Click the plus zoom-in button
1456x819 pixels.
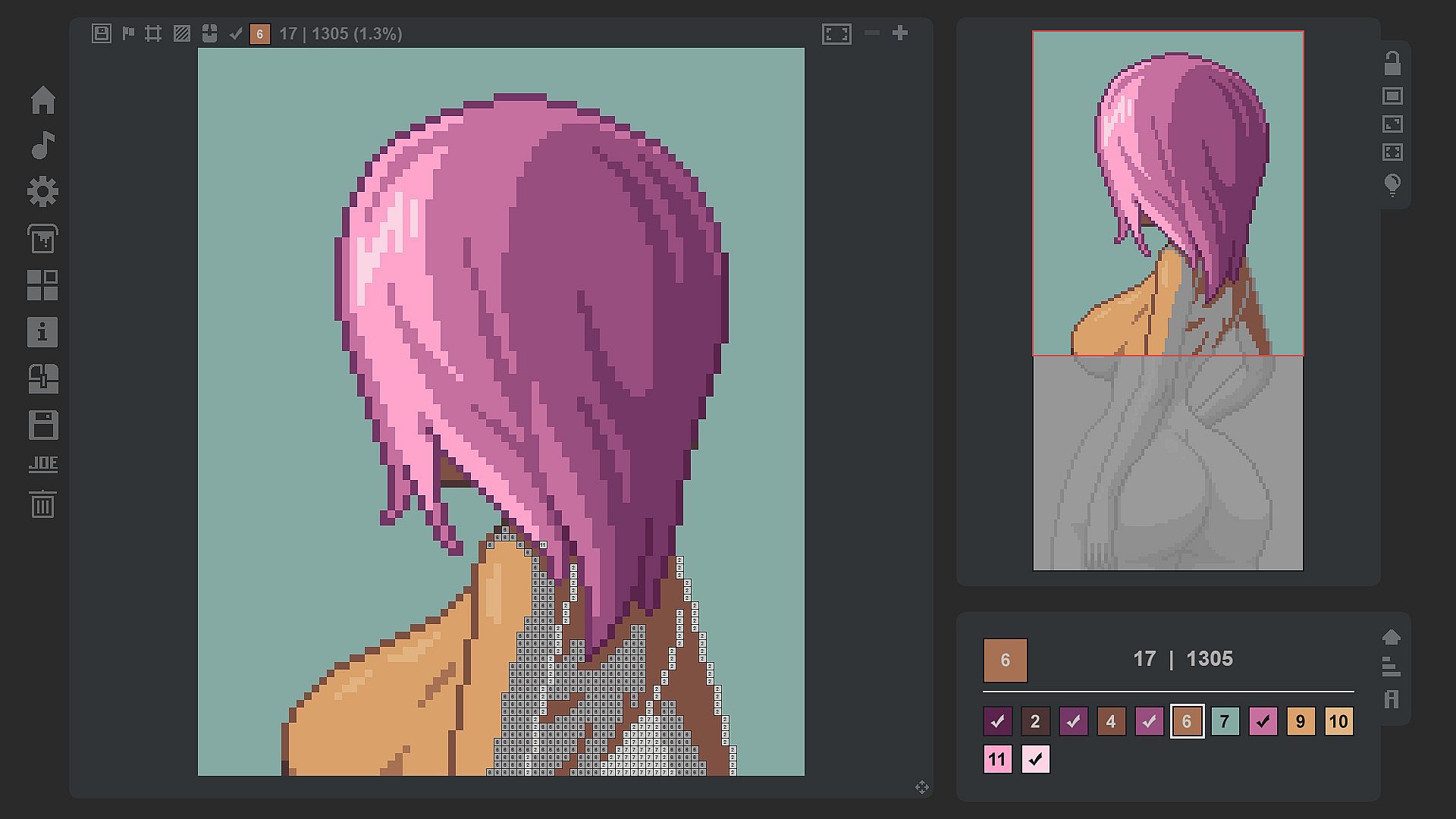pos(900,33)
